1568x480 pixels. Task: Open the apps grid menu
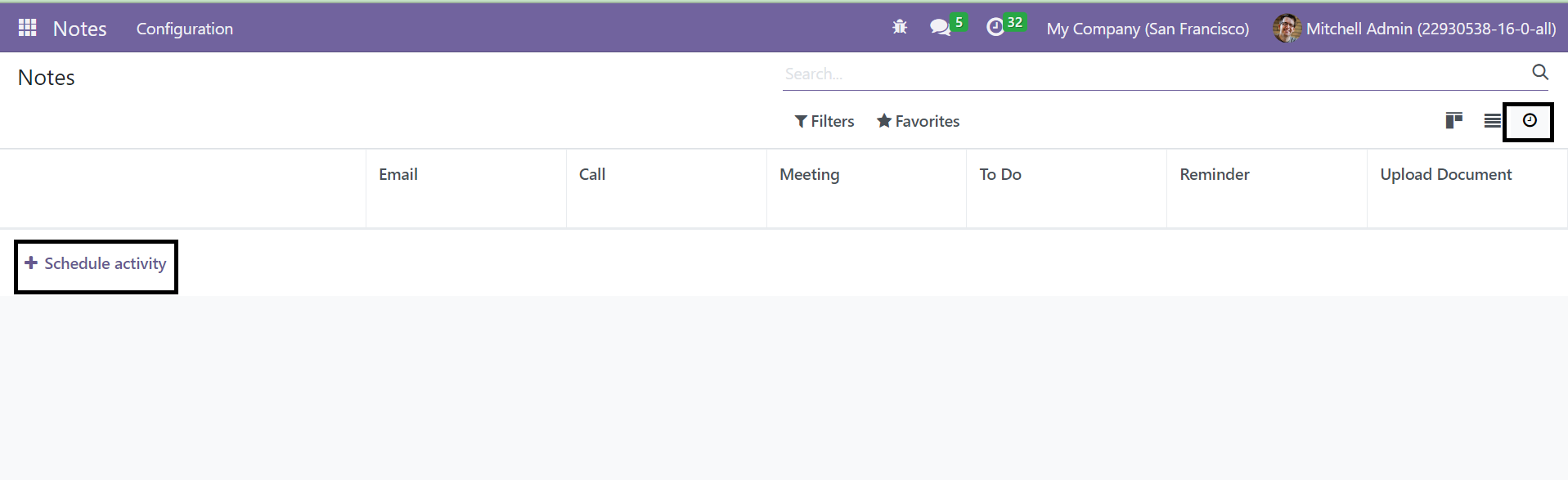pos(27,28)
